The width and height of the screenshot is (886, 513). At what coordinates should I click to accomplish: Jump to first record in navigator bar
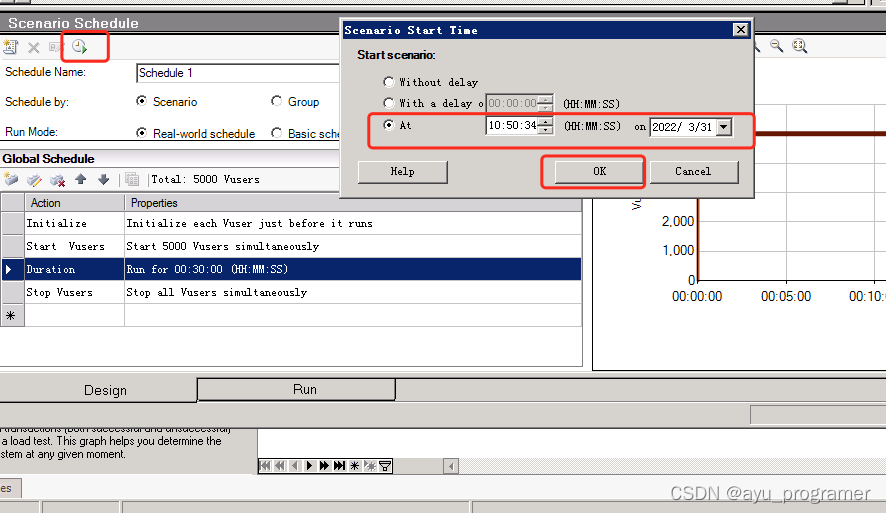[x=265, y=466]
